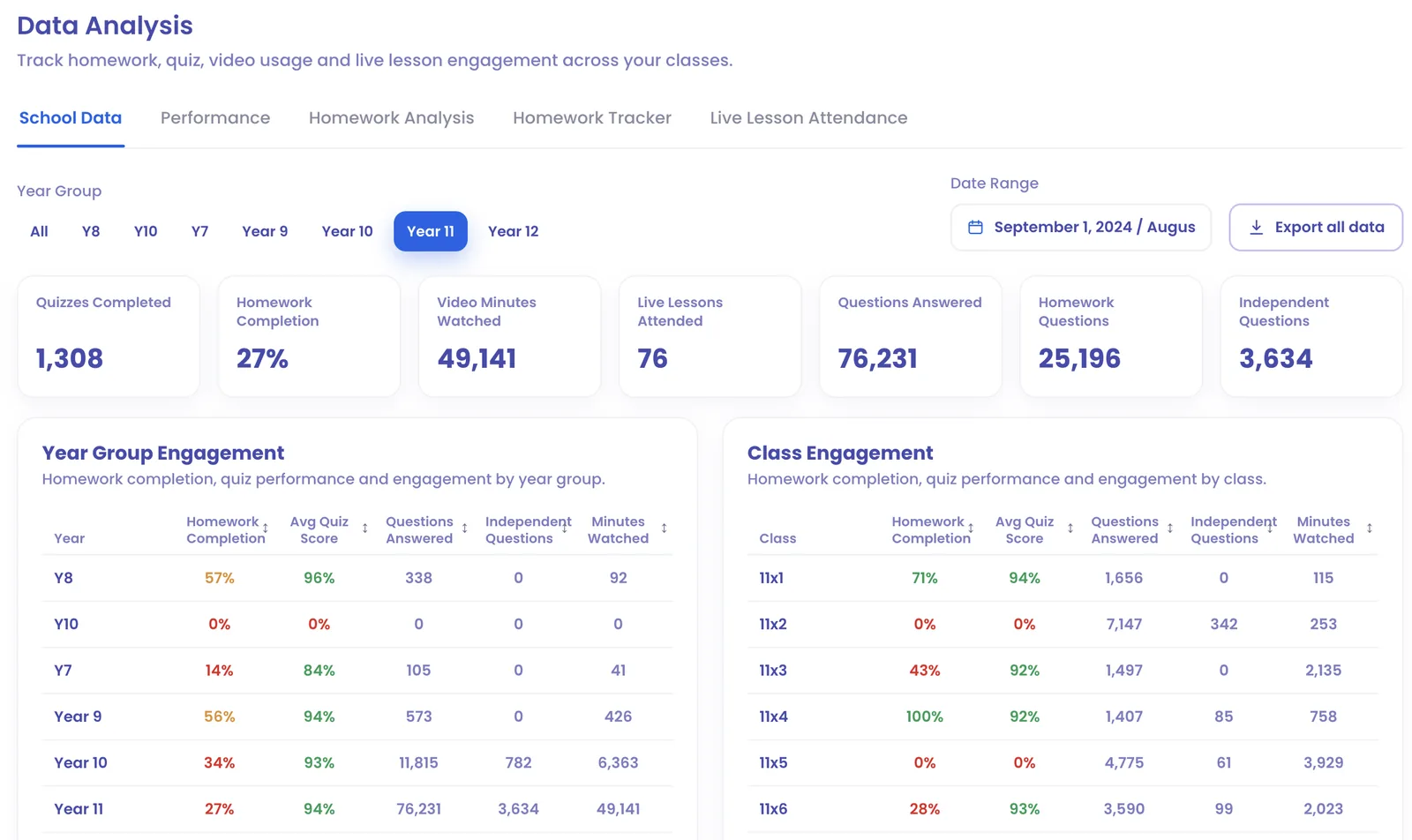Filter by Y7 year group

(199, 231)
